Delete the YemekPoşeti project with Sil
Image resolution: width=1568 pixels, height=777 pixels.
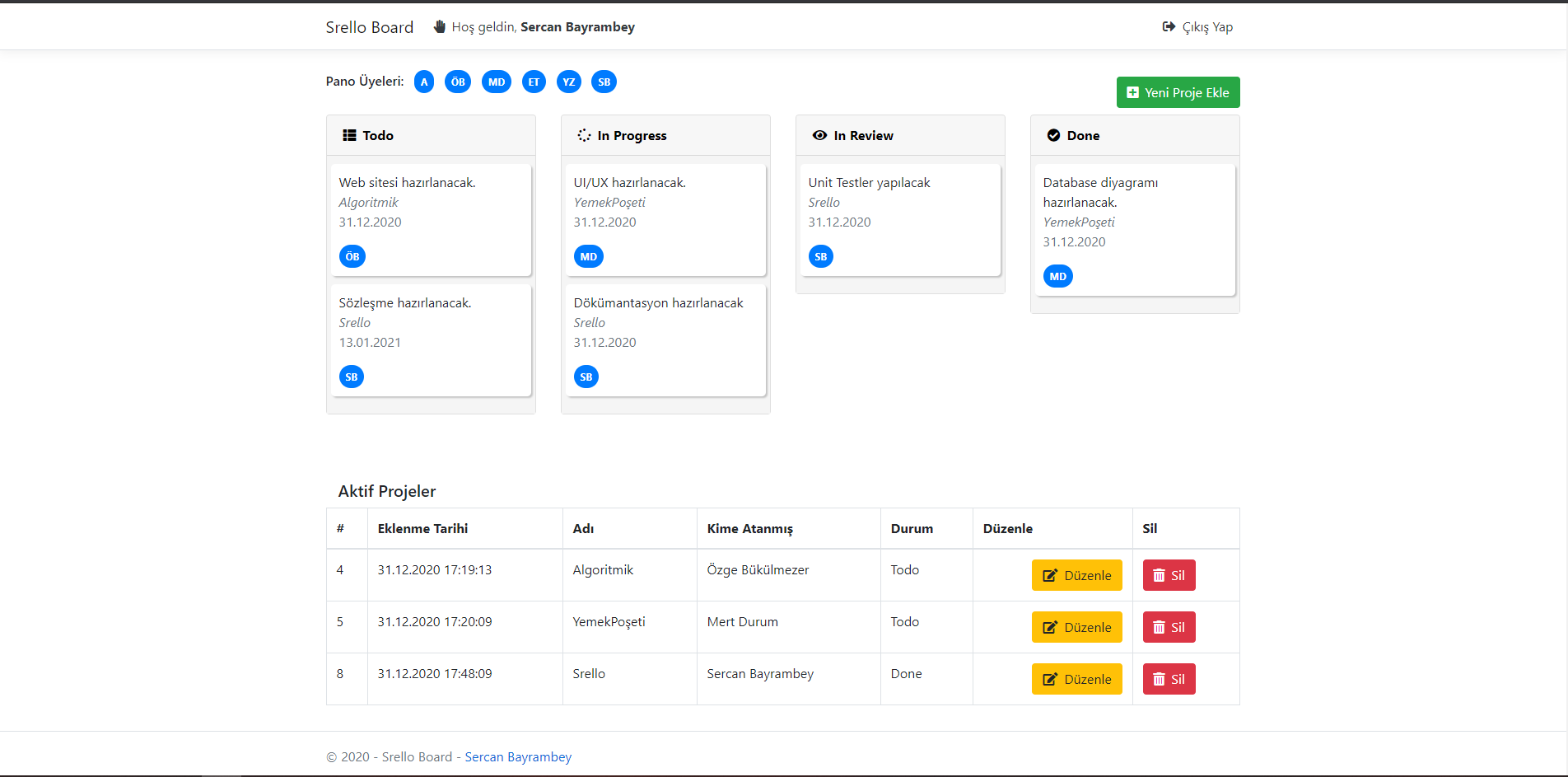click(1169, 627)
